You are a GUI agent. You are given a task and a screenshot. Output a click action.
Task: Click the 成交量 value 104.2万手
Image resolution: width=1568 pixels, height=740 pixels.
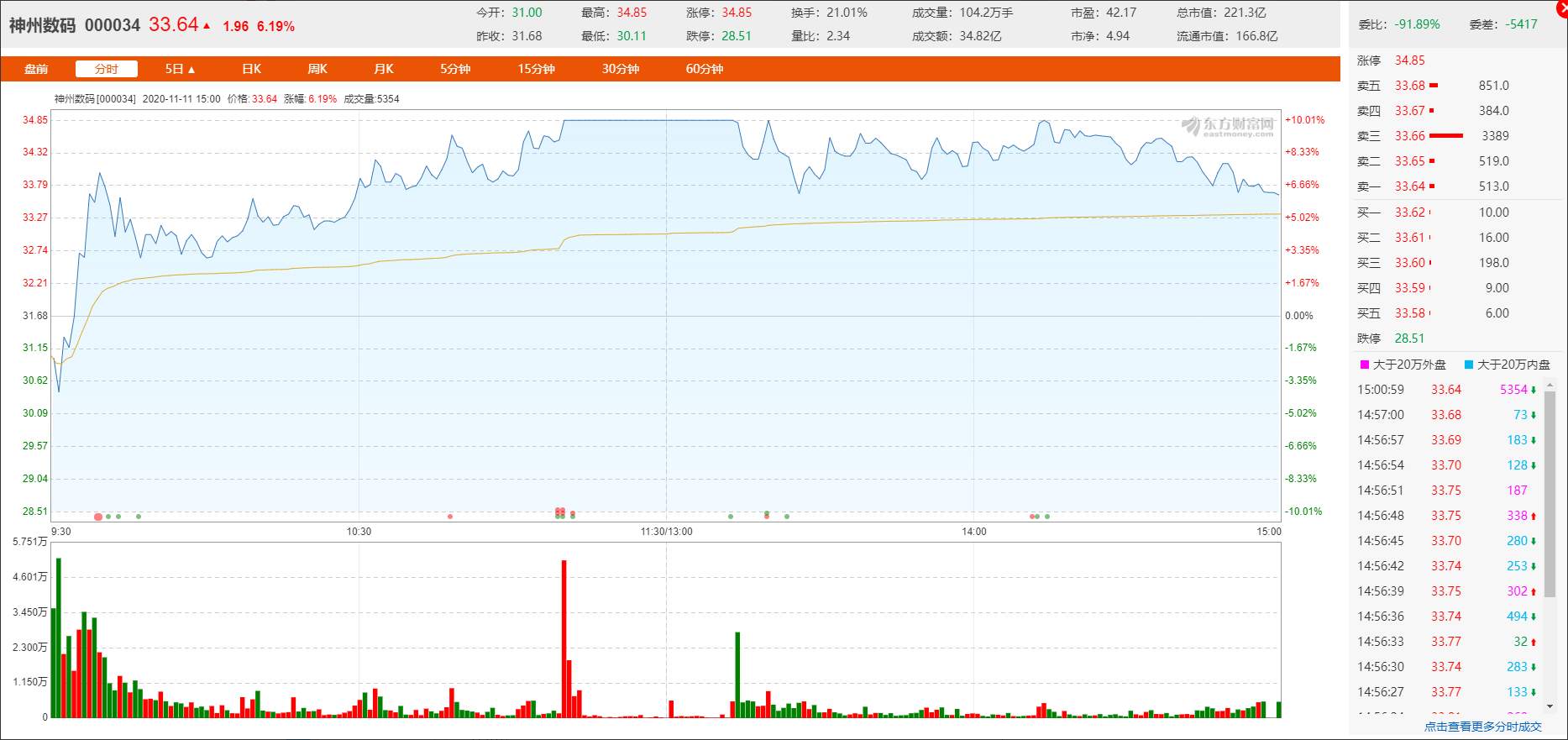coord(986,13)
